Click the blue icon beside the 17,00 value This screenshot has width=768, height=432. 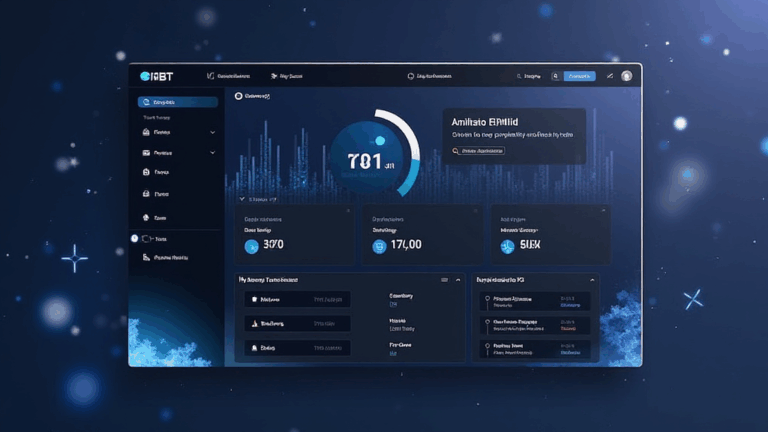click(379, 245)
